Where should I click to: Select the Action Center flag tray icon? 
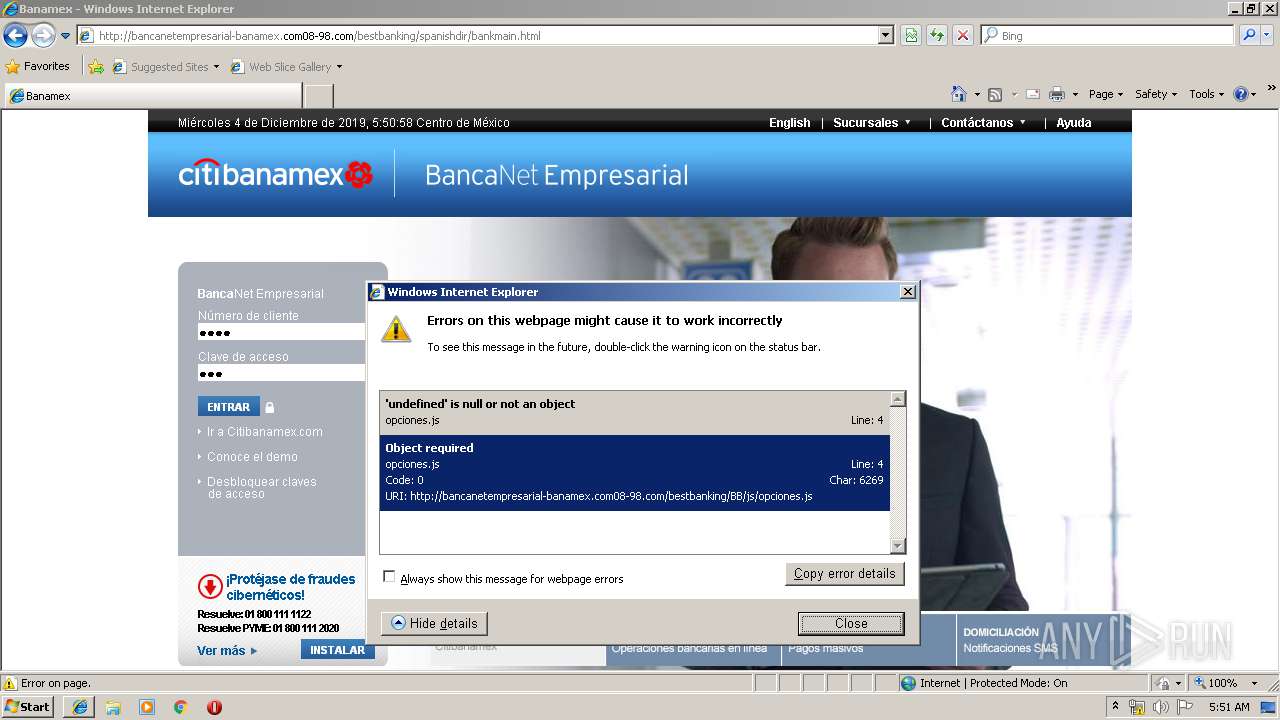(x=1185, y=707)
